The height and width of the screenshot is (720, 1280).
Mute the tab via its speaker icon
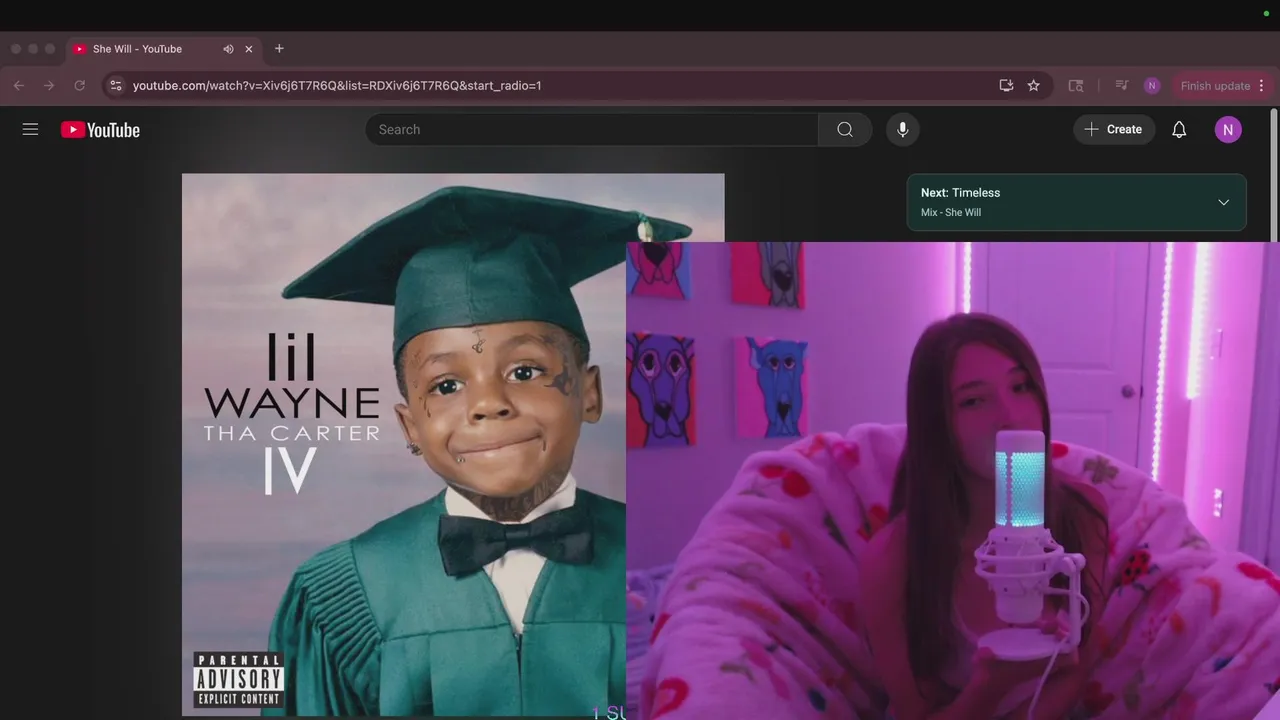pos(228,49)
